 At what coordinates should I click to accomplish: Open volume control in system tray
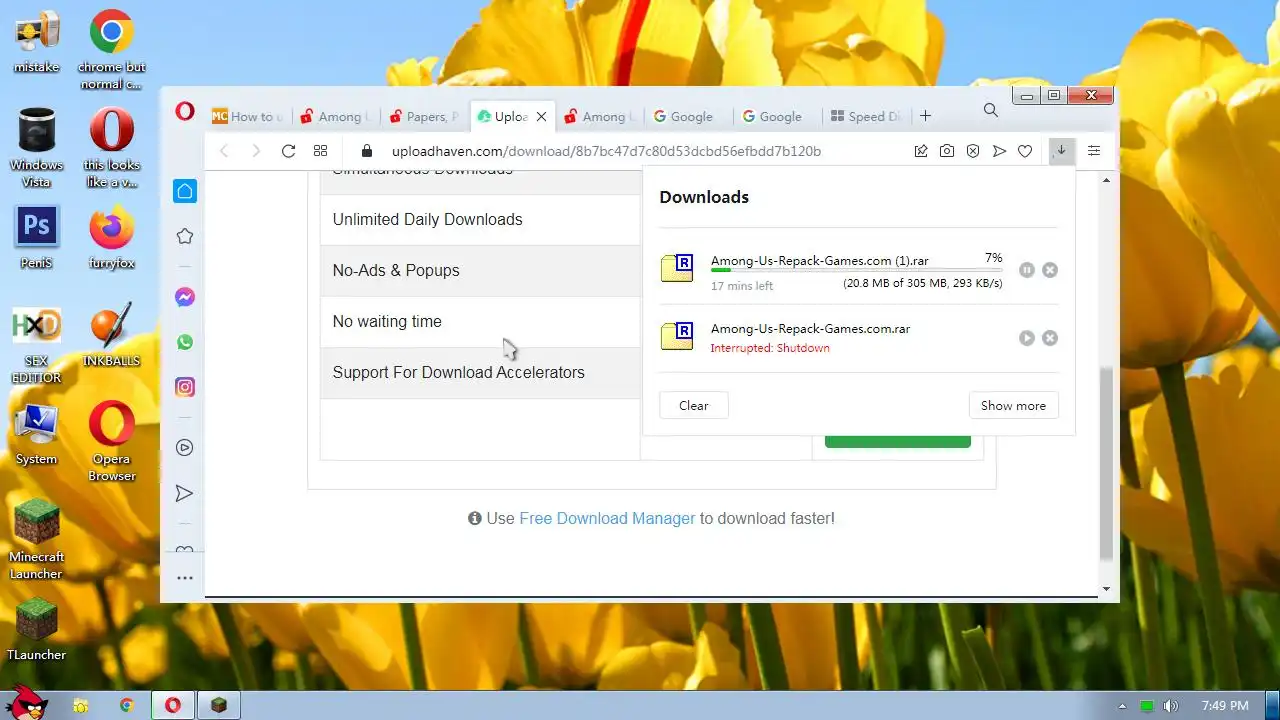tap(1170, 706)
